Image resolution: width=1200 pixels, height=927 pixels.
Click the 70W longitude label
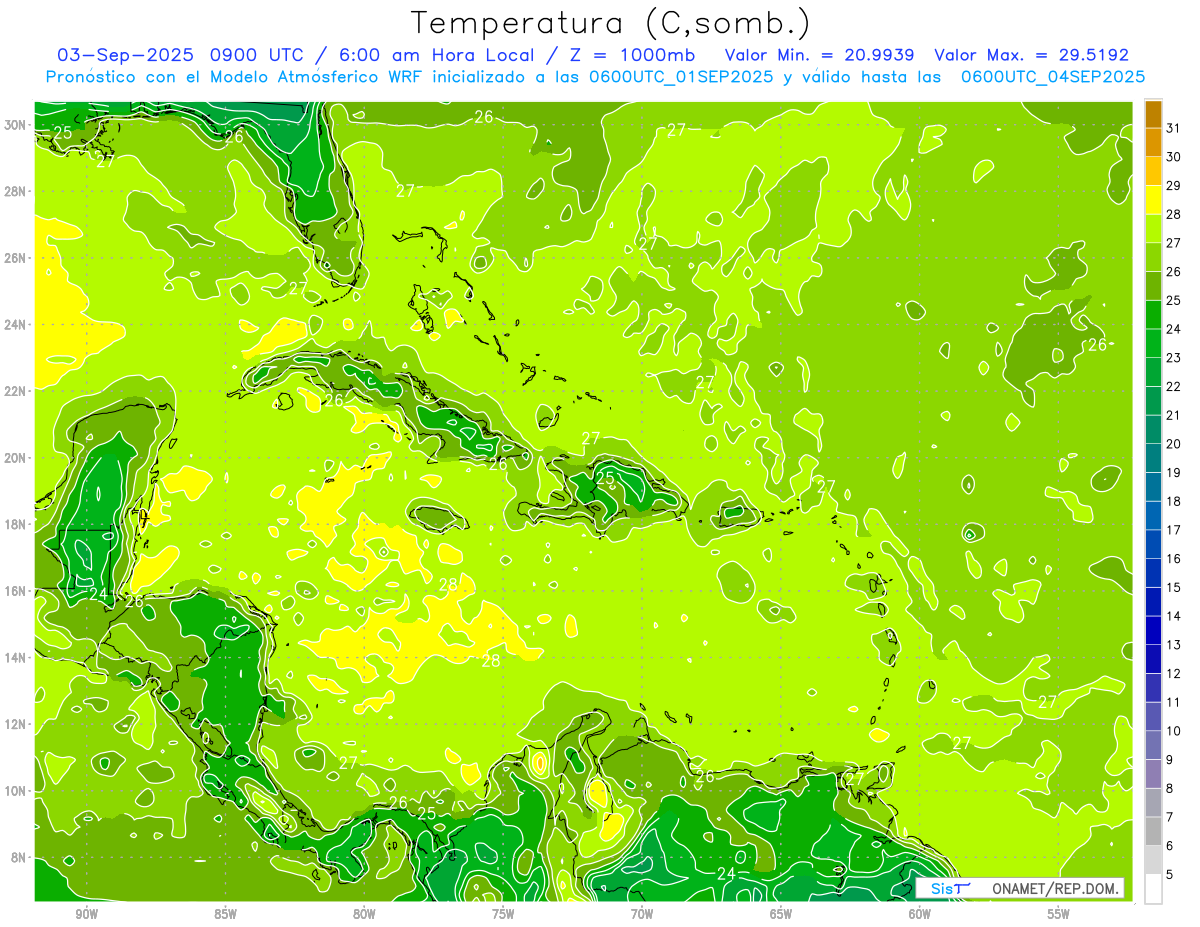[642, 914]
